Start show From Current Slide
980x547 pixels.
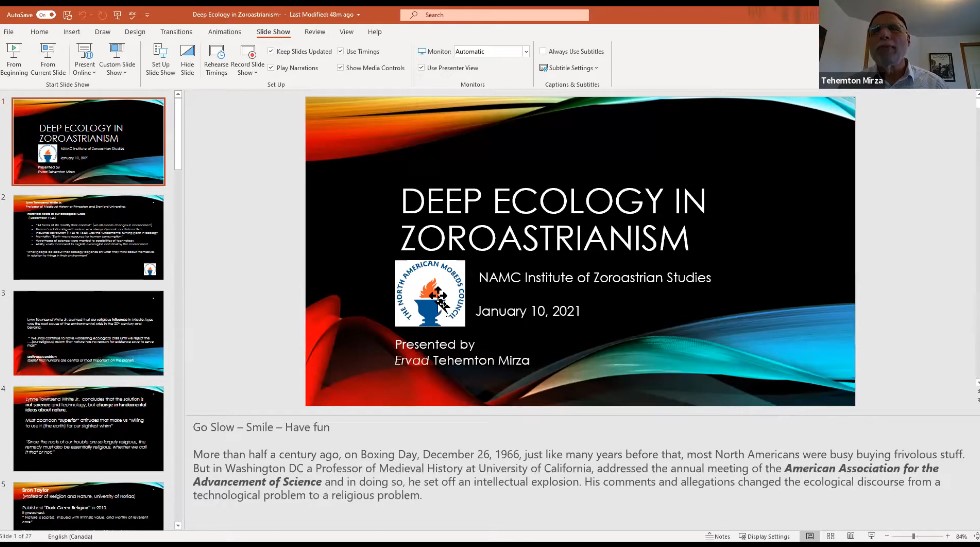48,59
